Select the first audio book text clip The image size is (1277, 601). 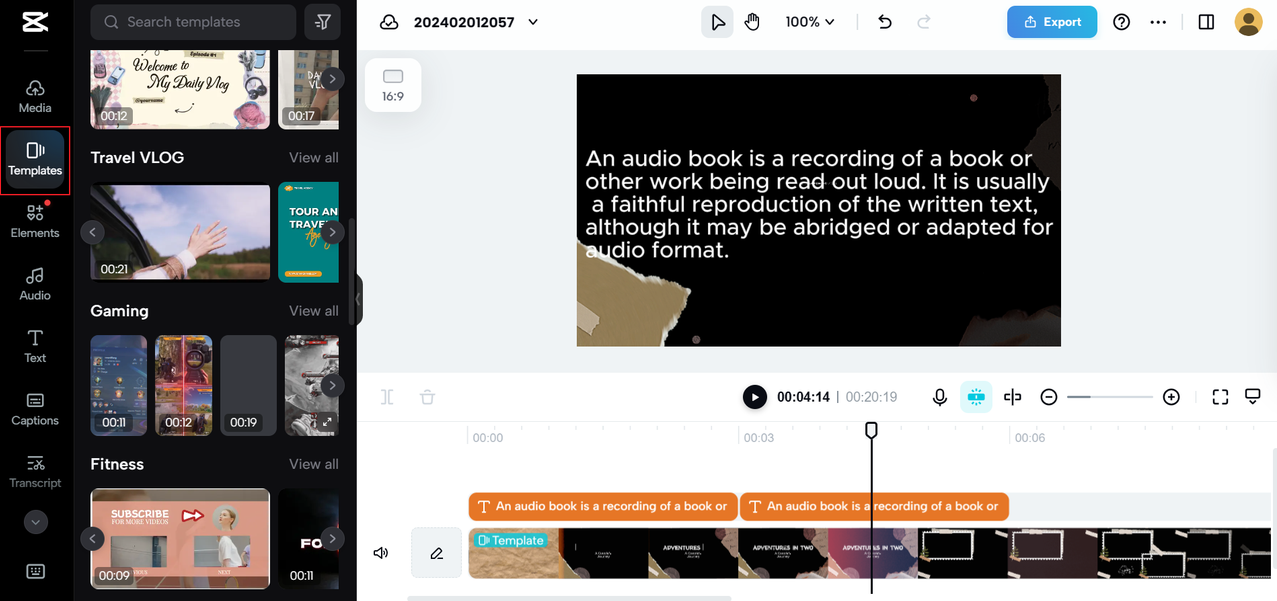coord(603,506)
